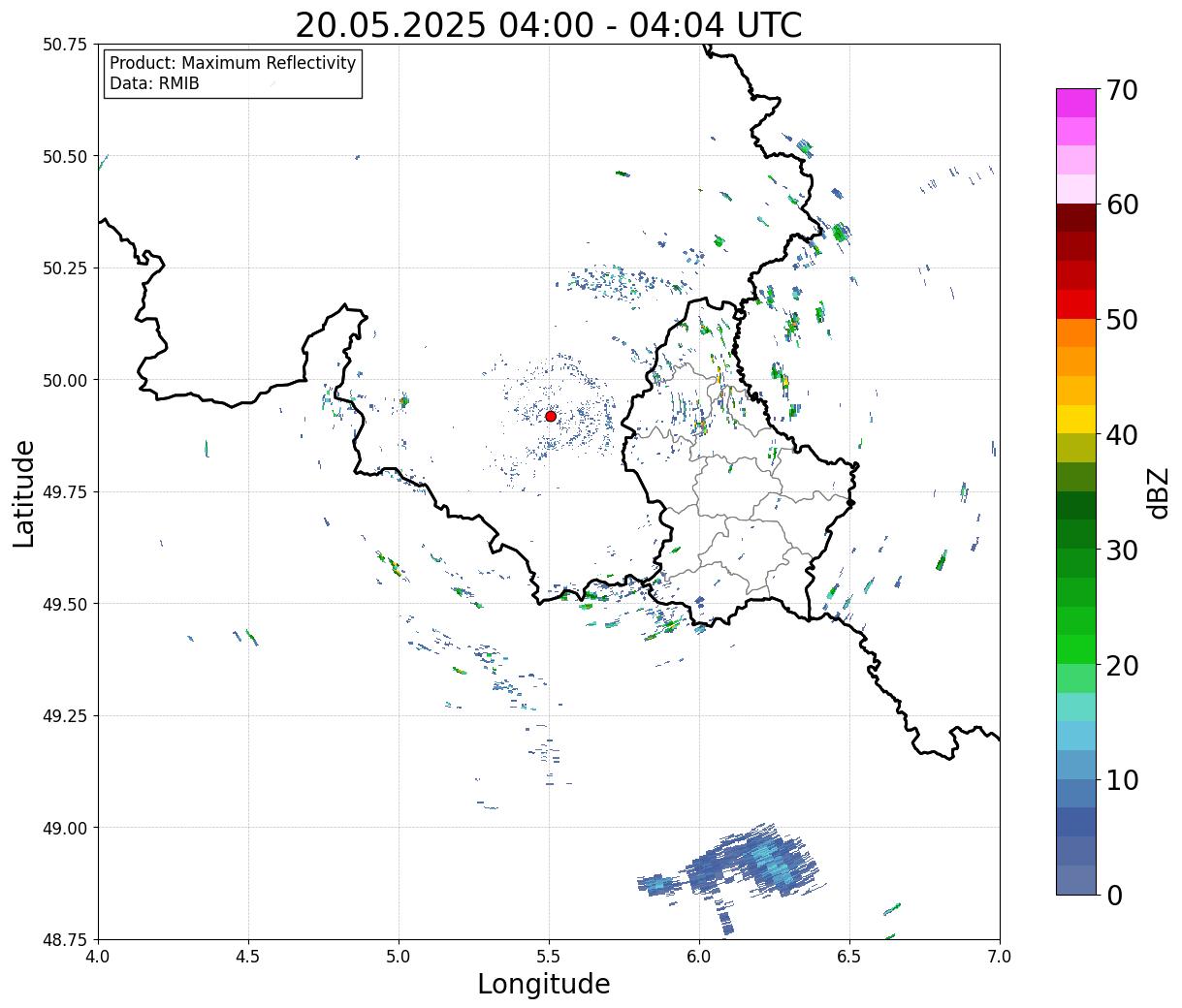Click the 'Latitude' axis label
Image resolution: width=1182 pixels, height=1008 pixels.
tap(23, 492)
